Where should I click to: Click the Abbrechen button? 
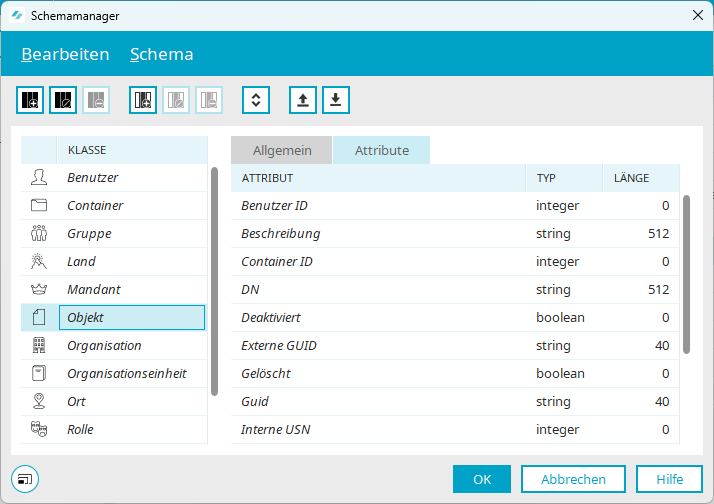pos(573,479)
